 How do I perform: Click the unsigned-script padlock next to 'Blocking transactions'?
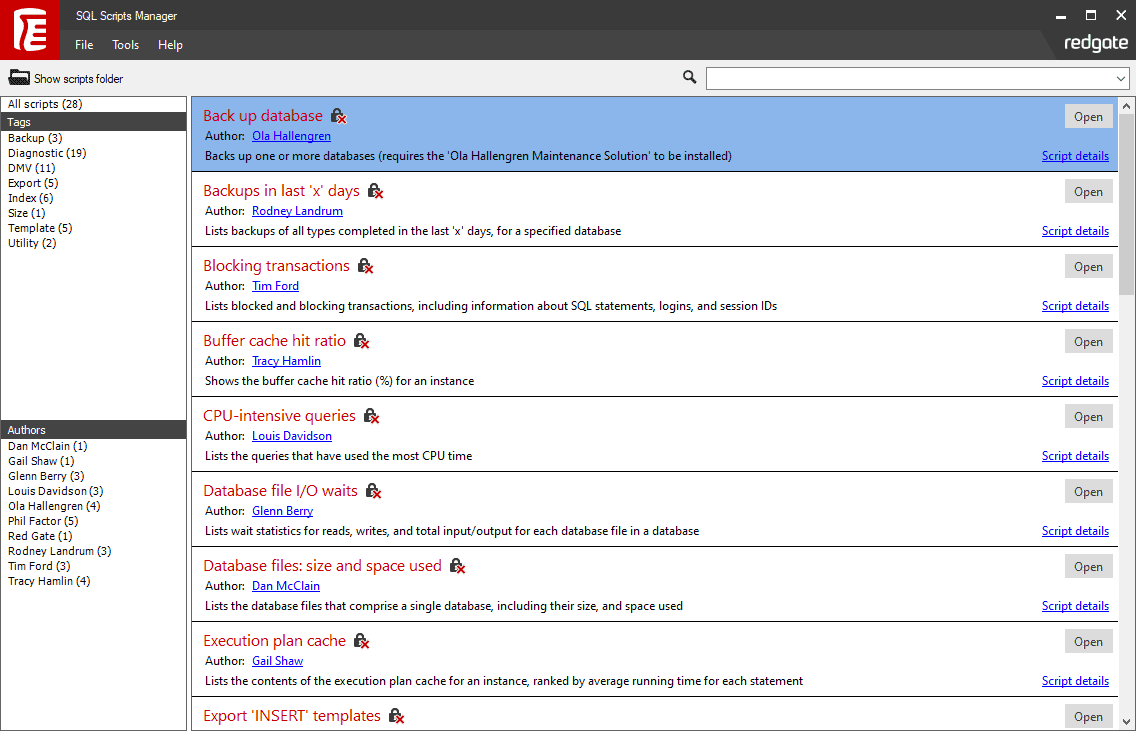(x=366, y=266)
